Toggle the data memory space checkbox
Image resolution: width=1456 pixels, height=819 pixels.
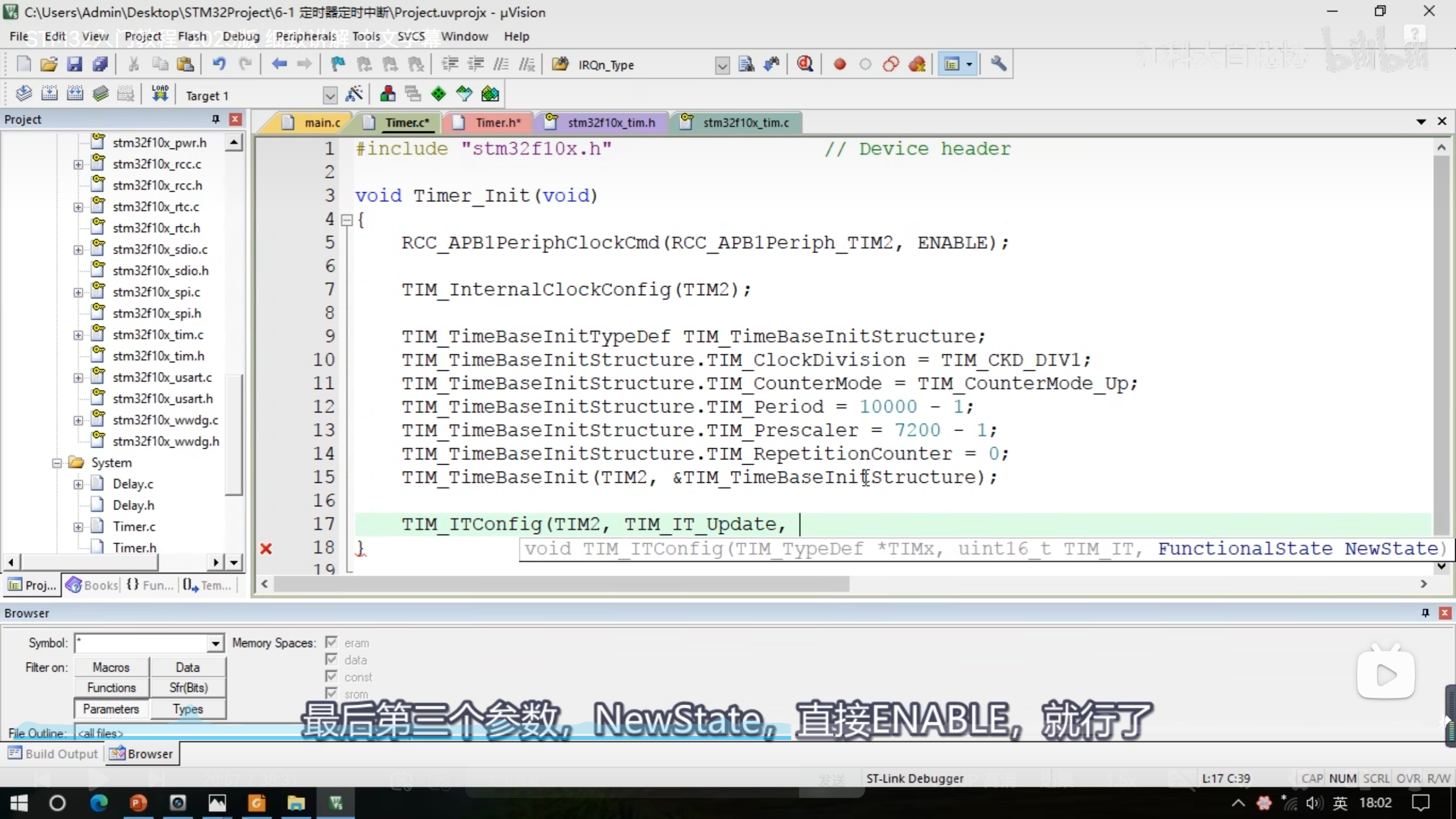(x=332, y=660)
